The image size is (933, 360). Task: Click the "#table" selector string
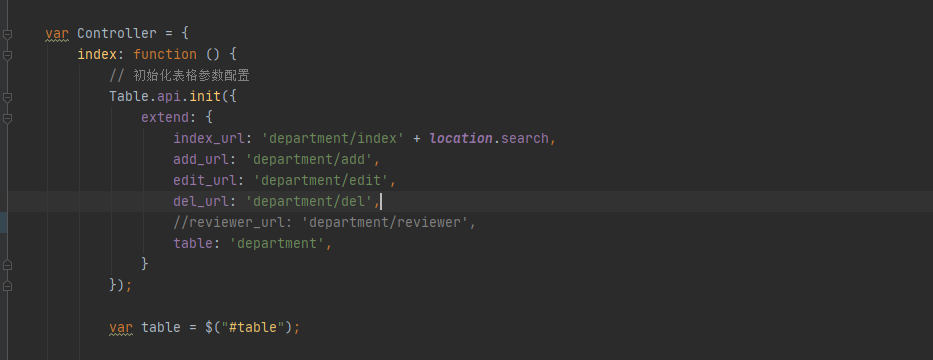coord(253,327)
